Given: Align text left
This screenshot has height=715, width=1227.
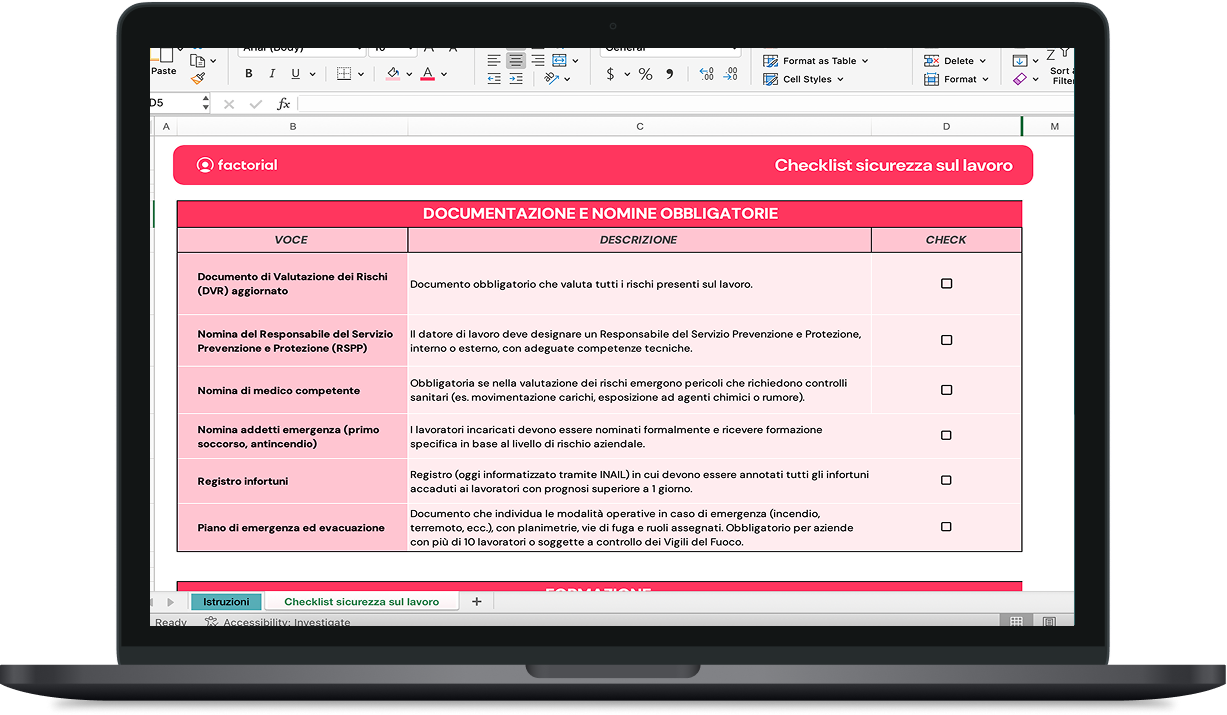Looking at the screenshot, I should [494, 60].
